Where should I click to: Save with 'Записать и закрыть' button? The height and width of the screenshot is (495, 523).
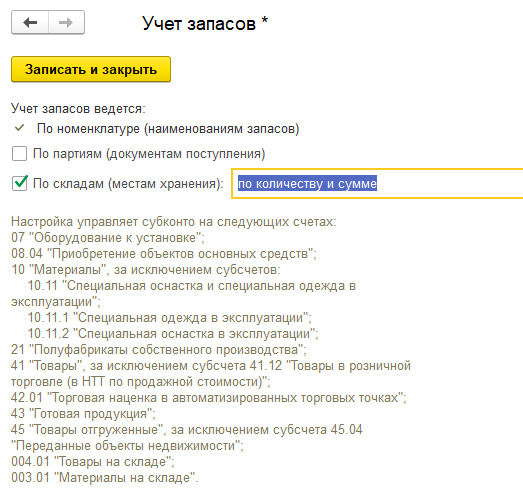[x=91, y=69]
